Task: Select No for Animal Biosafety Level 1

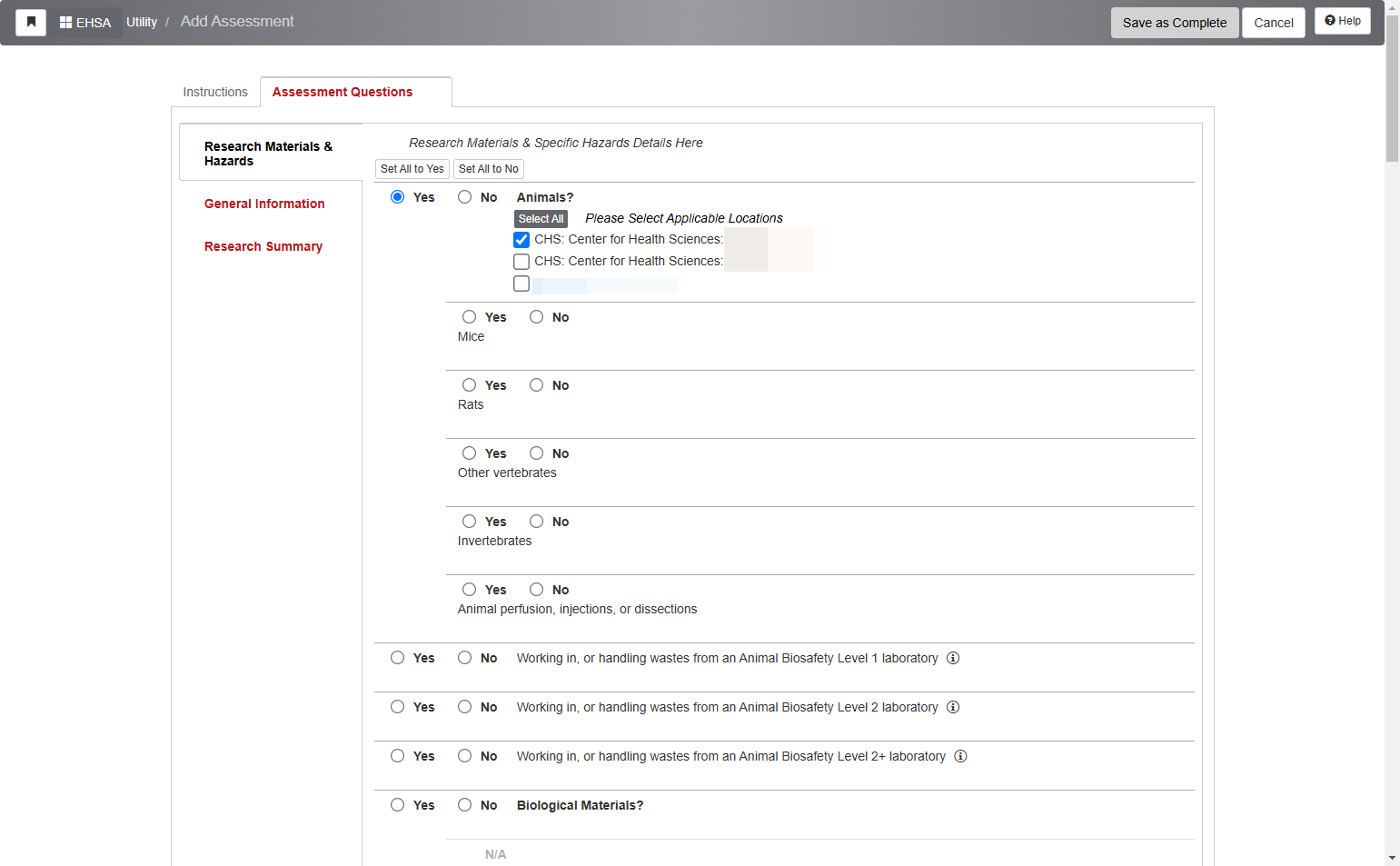Action: pyautogui.click(x=464, y=658)
